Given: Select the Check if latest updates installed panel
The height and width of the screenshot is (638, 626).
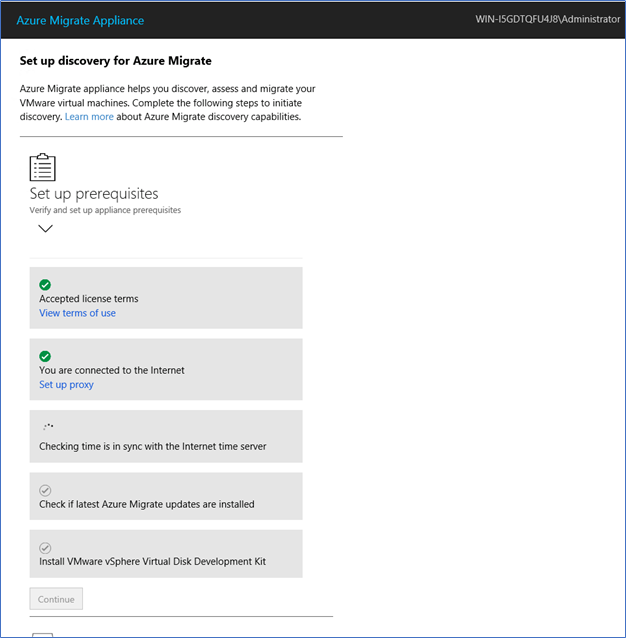Looking at the screenshot, I should (166, 496).
